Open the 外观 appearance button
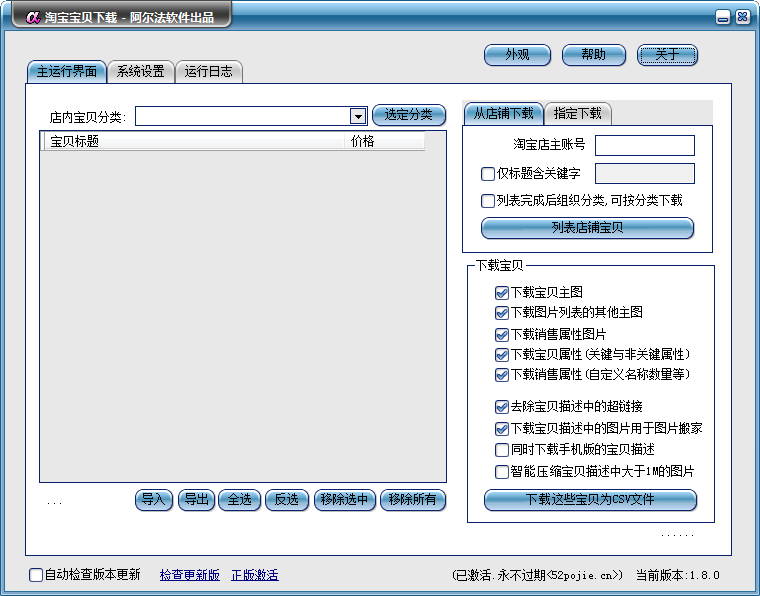Image resolution: width=760 pixels, height=596 pixels. 517,55
